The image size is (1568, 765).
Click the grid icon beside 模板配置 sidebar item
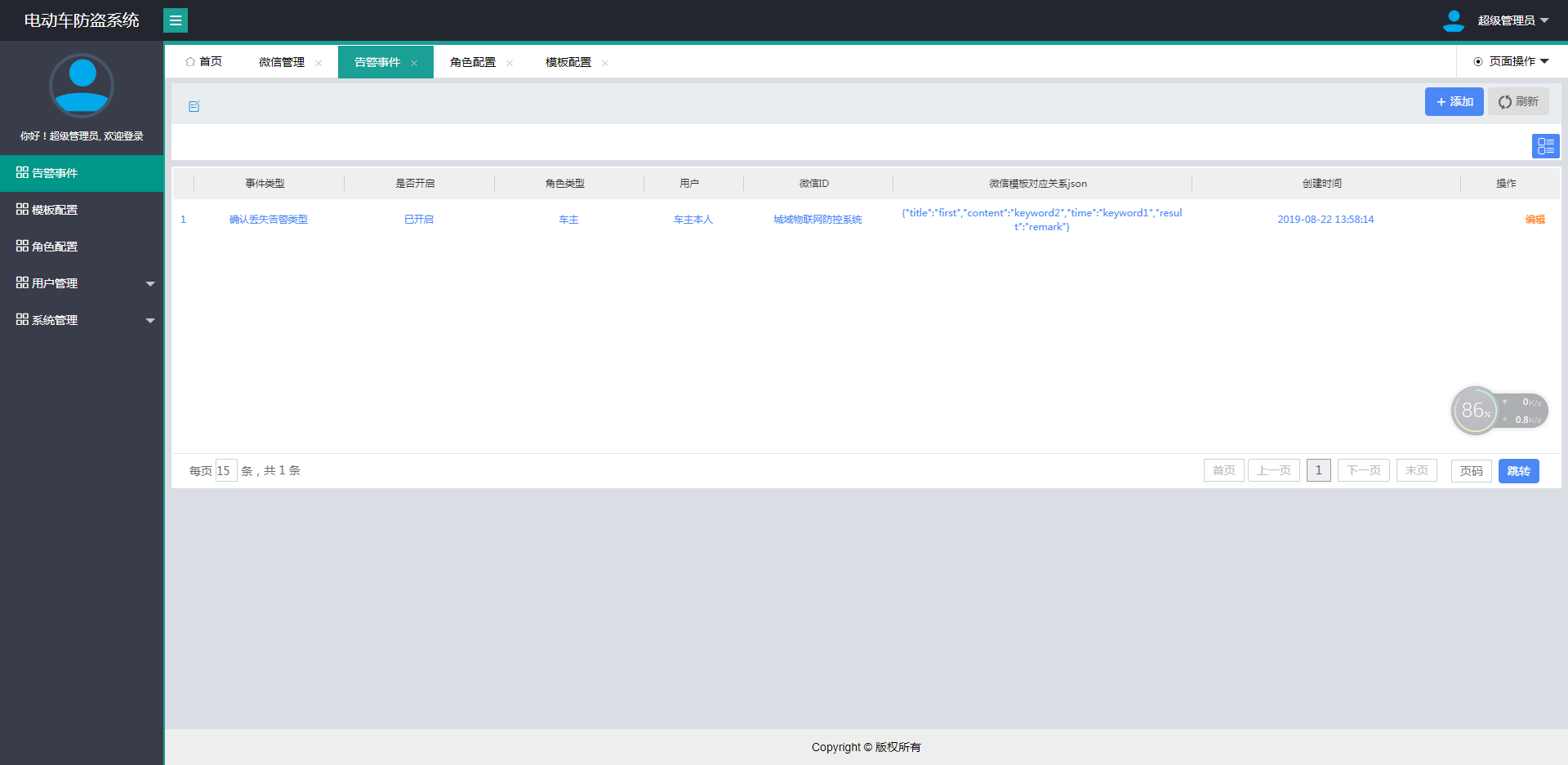click(22, 209)
